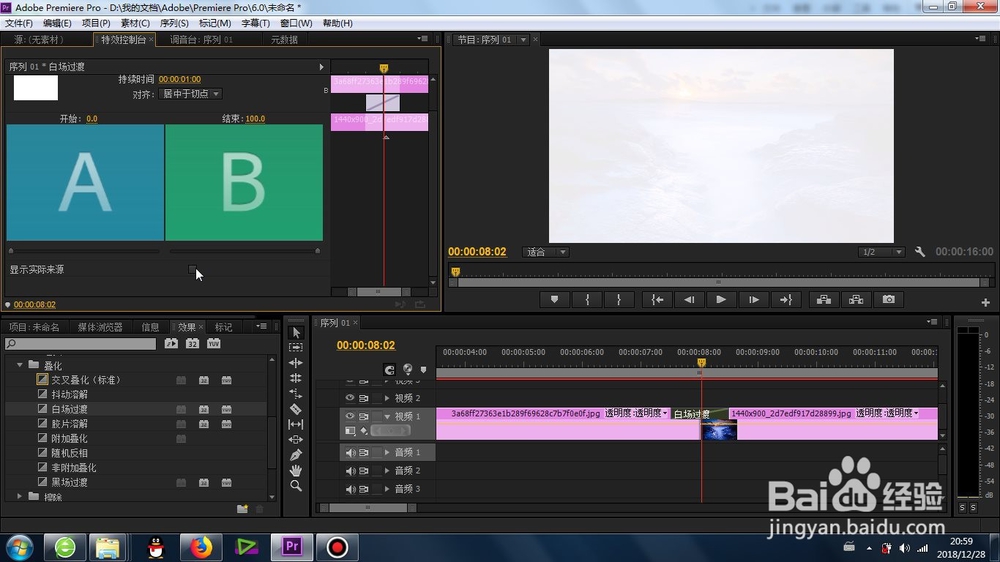Screen dimensions: 1000x562
Task: Click 白场过渡 transition on timeline
Action: 700,414
